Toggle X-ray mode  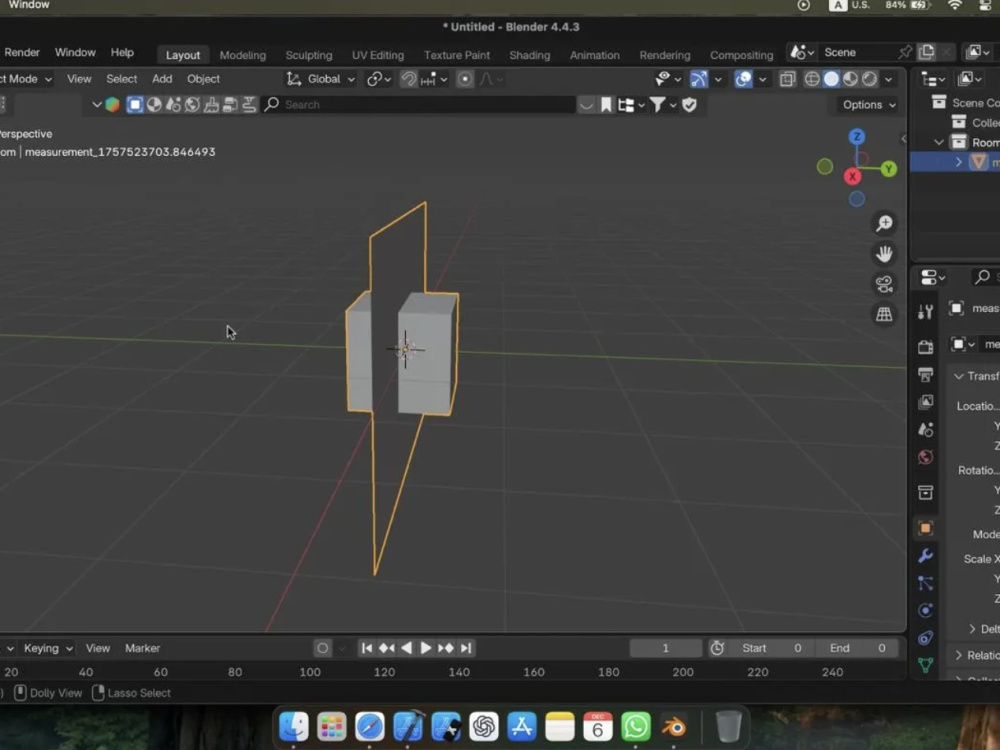coord(788,79)
